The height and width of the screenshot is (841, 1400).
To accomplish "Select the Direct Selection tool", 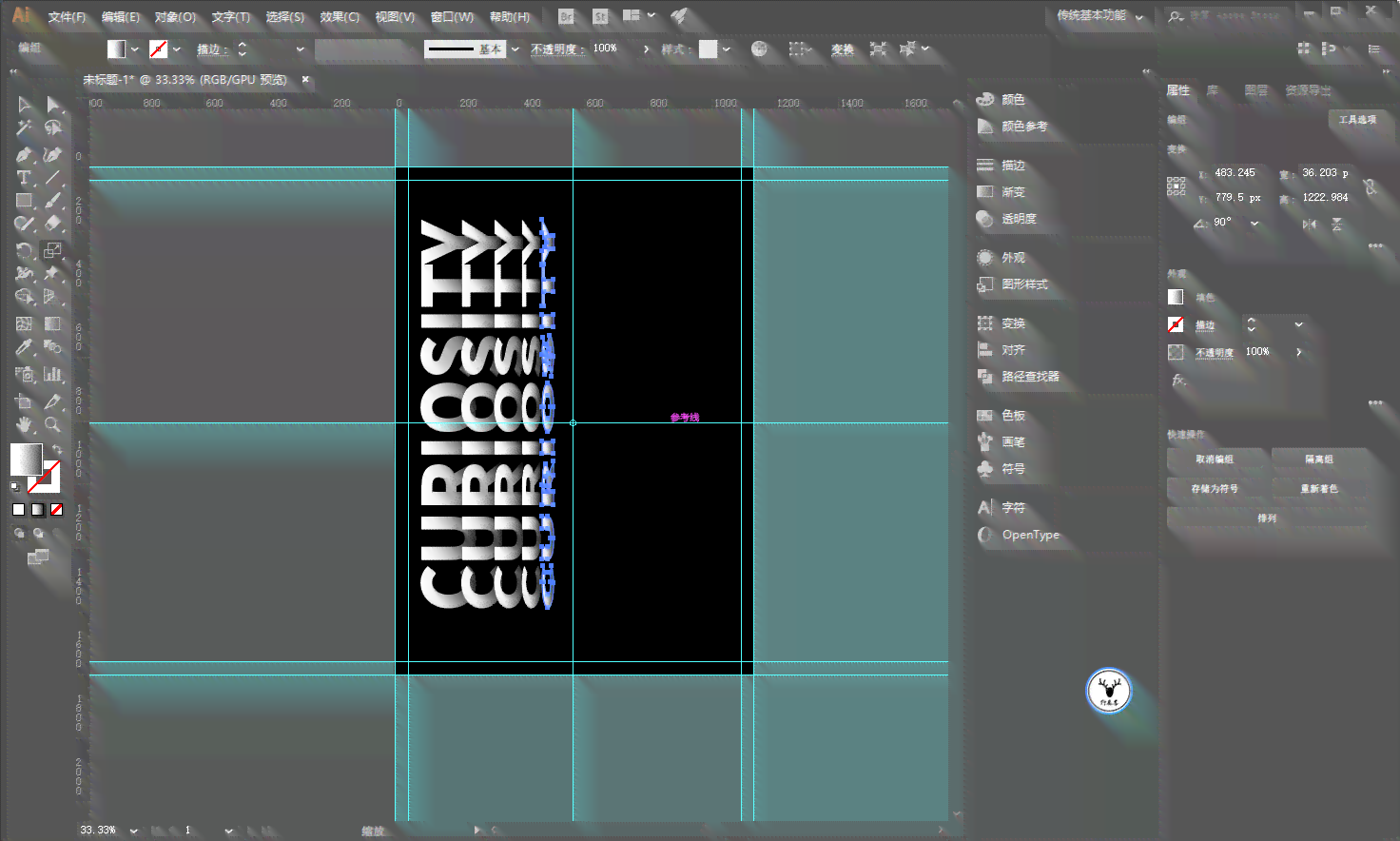I will click(52, 105).
